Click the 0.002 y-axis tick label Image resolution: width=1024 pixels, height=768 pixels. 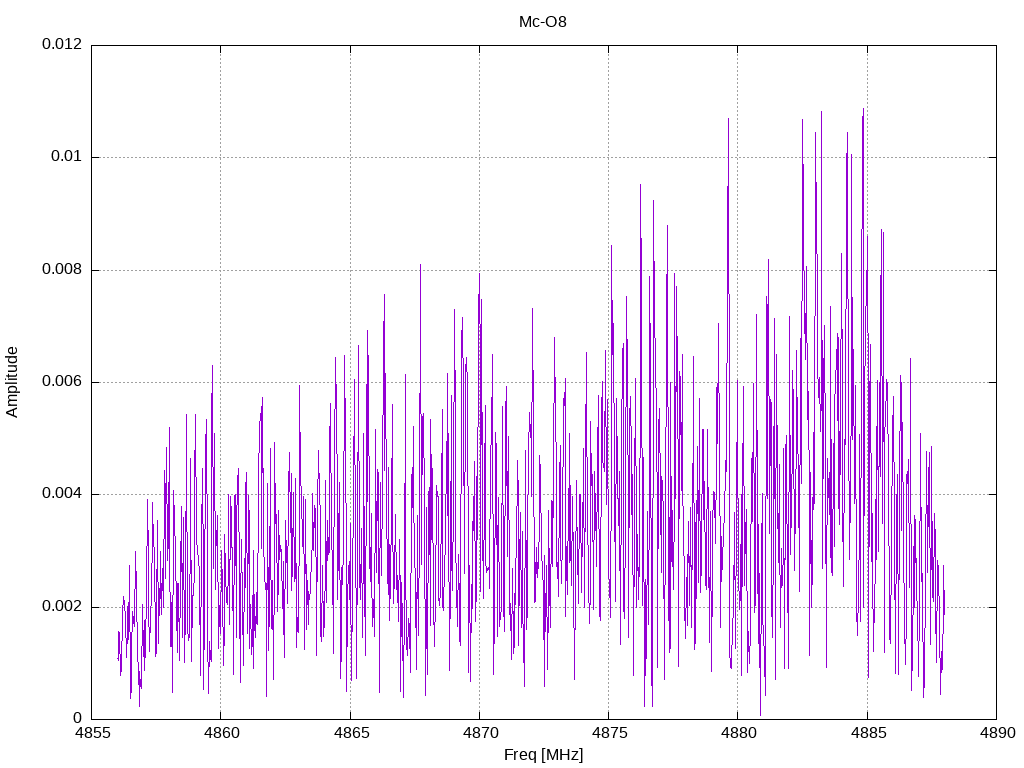point(62,606)
